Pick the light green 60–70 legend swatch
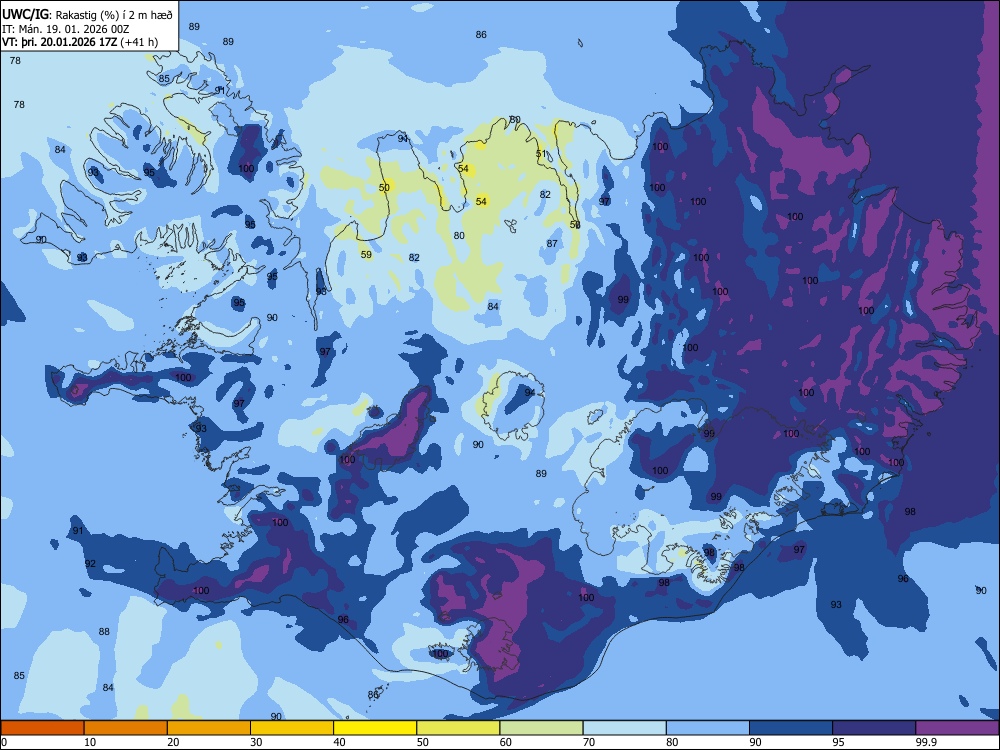 (x=541, y=728)
